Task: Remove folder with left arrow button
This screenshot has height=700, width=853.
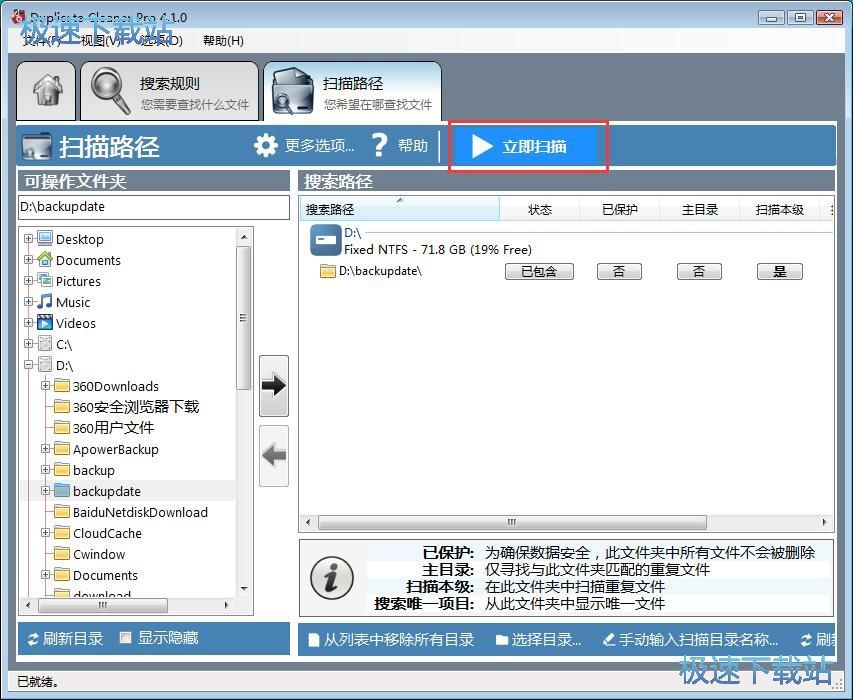Action: [x=274, y=455]
